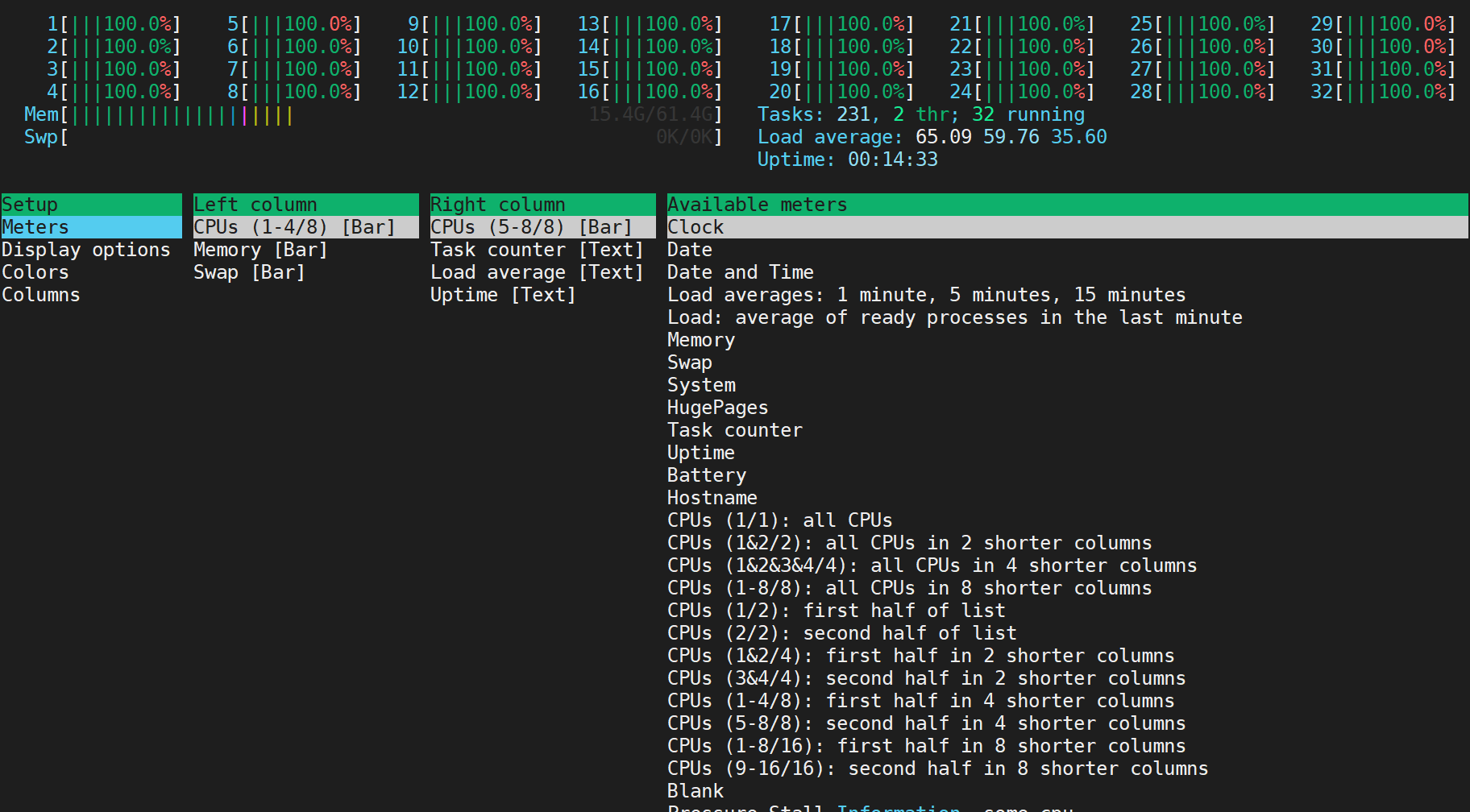
Task: Open Columns in Setup menu
Action: pyautogui.click(x=41, y=295)
